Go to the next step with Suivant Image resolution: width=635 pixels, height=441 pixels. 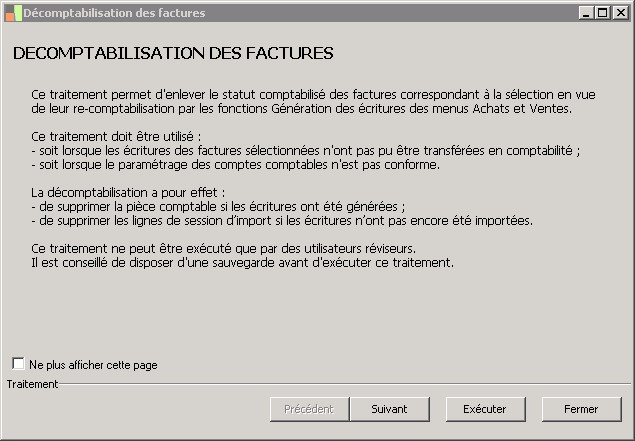(x=389, y=409)
